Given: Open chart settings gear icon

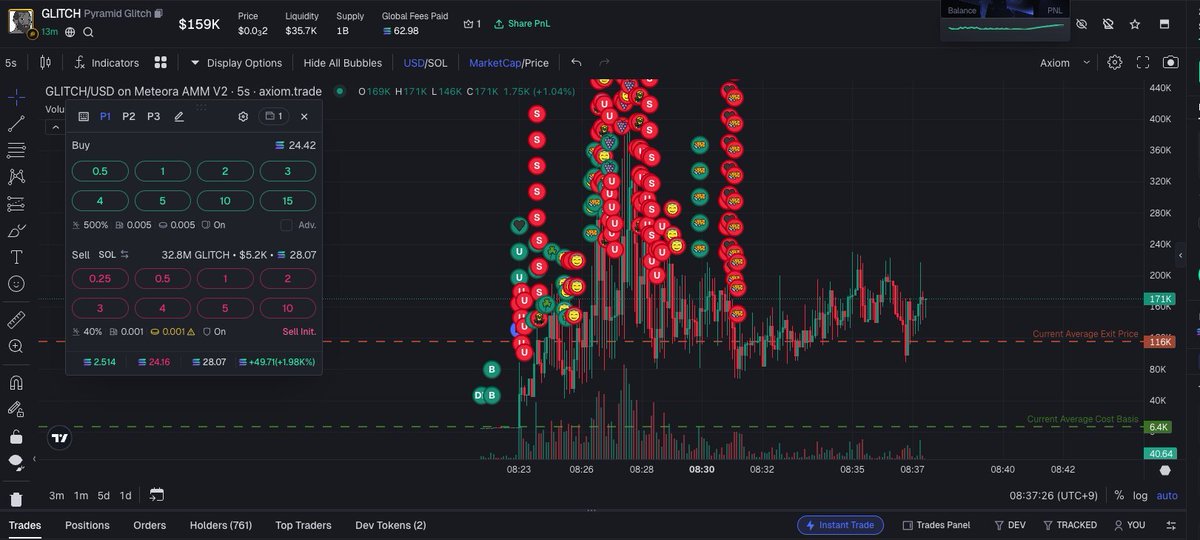Looking at the screenshot, I should (1115, 62).
